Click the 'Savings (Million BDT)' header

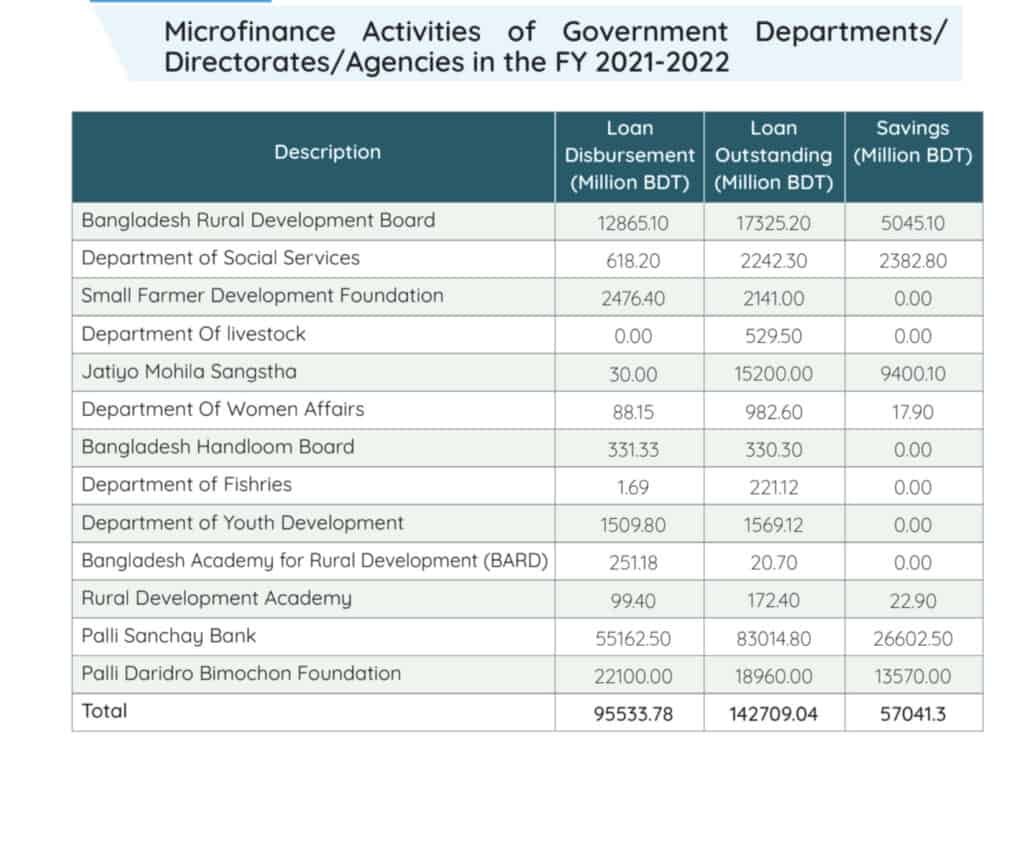913,142
